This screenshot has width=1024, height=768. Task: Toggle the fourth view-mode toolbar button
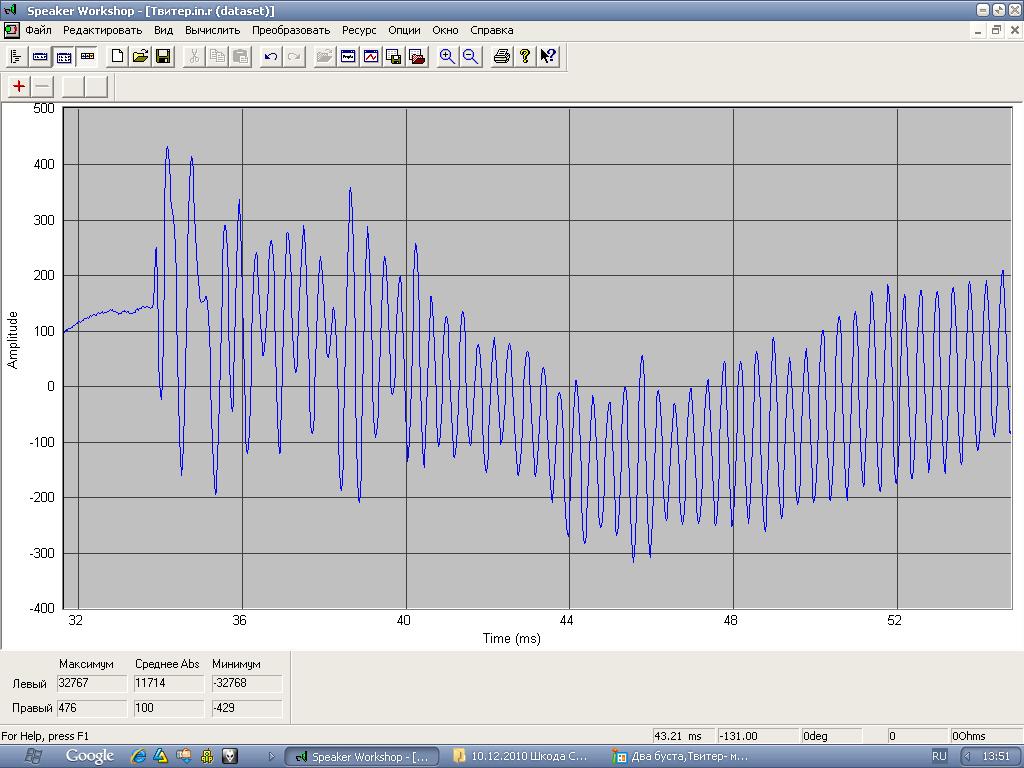tap(87, 56)
